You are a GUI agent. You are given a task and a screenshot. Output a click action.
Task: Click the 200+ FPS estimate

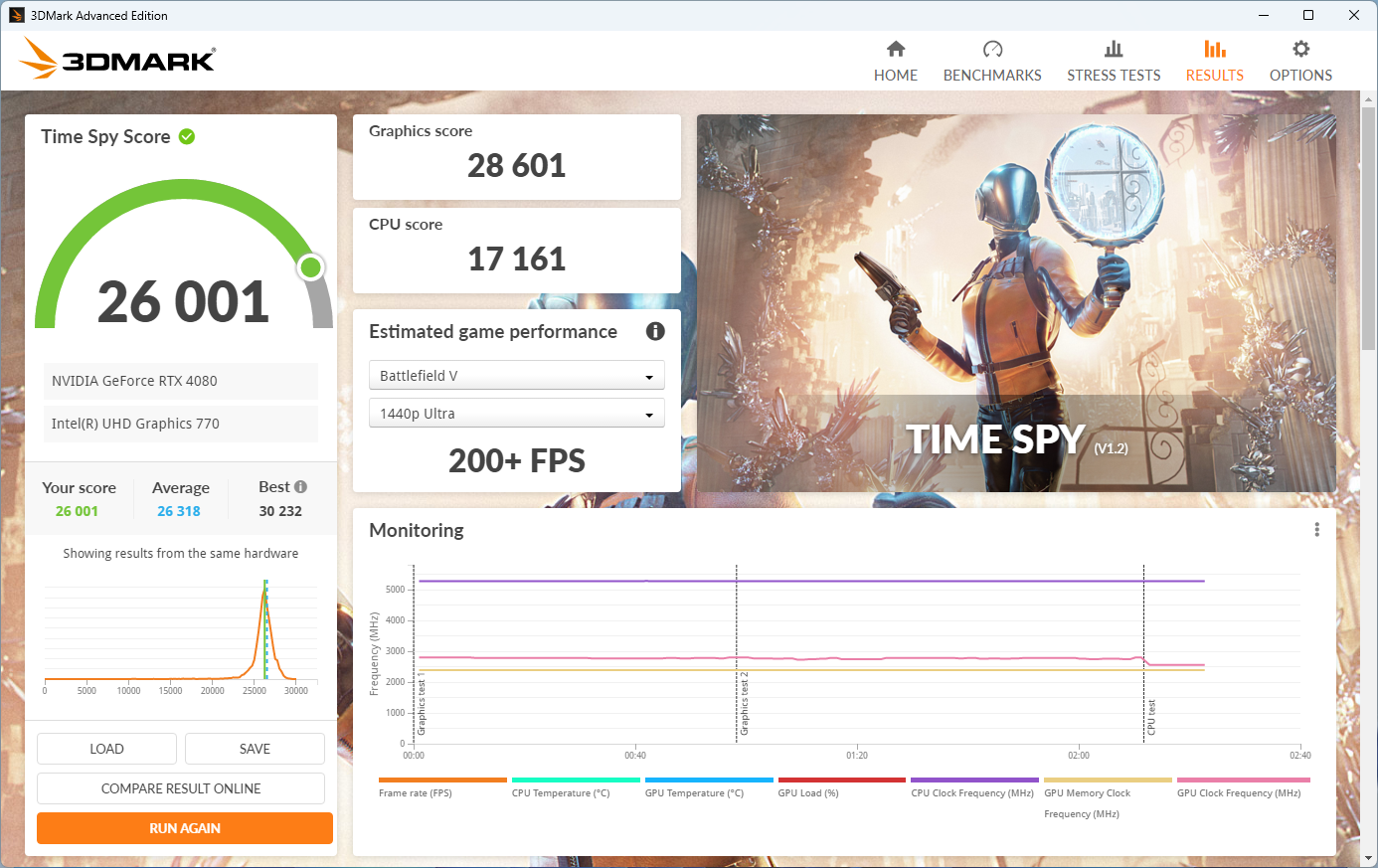tap(517, 460)
